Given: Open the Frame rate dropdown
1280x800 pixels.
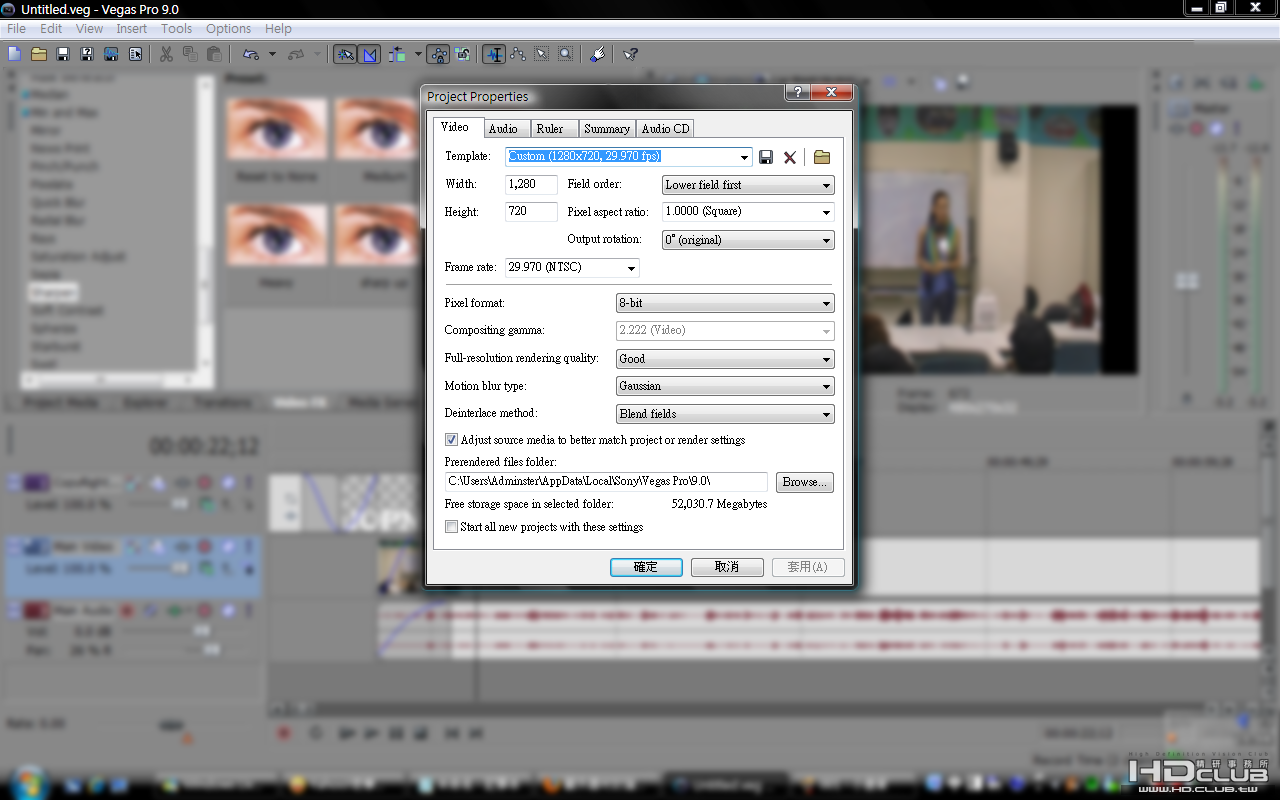Looking at the screenshot, I should point(572,268).
